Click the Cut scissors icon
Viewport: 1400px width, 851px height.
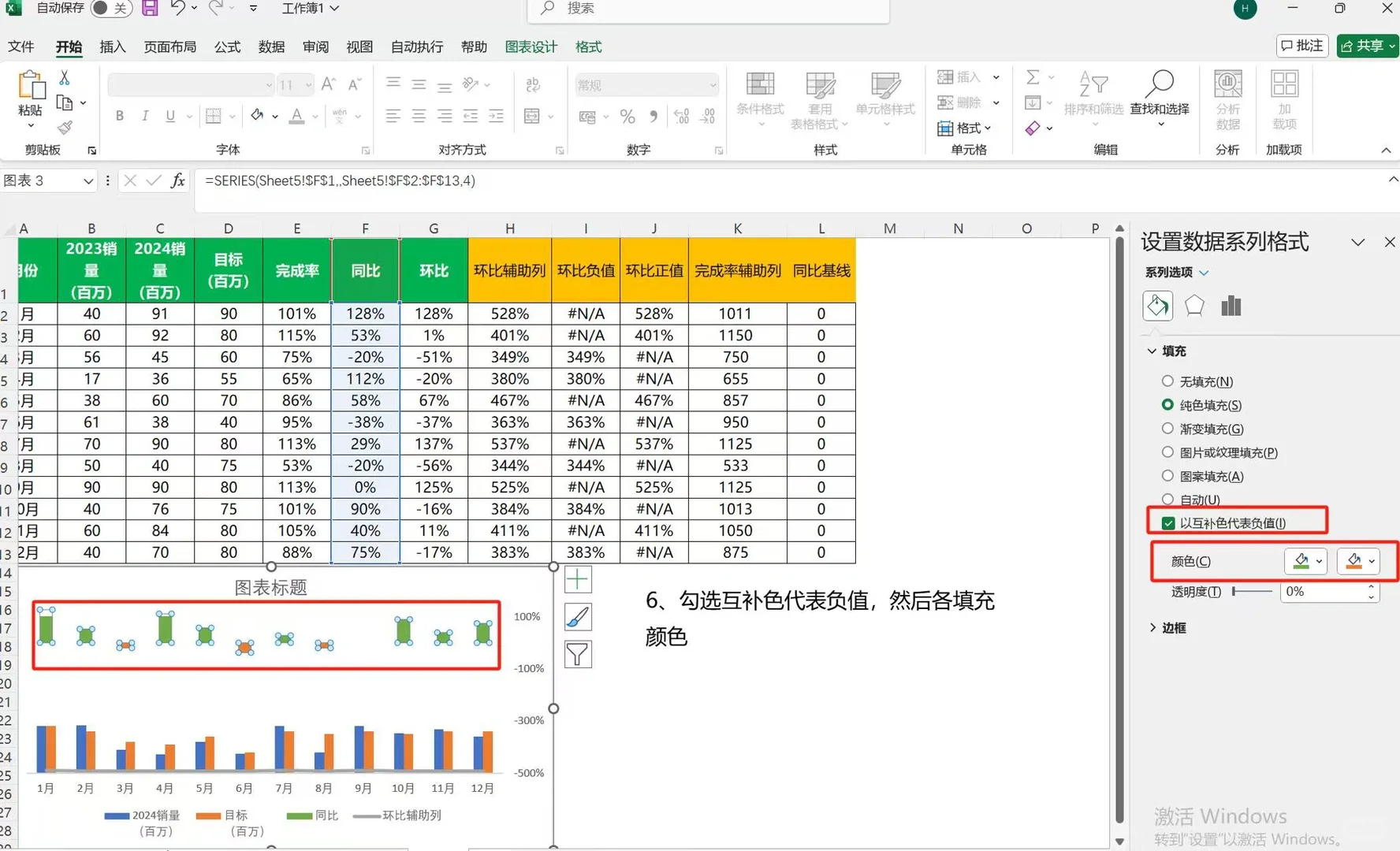click(65, 78)
